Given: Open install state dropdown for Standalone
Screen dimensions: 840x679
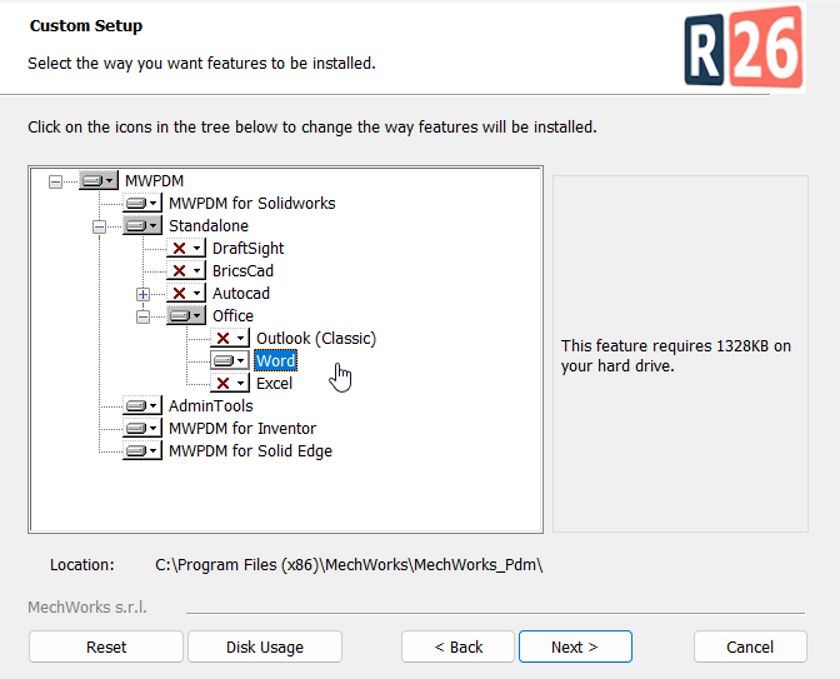Looking at the screenshot, I should pyautogui.click(x=142, y=226).
